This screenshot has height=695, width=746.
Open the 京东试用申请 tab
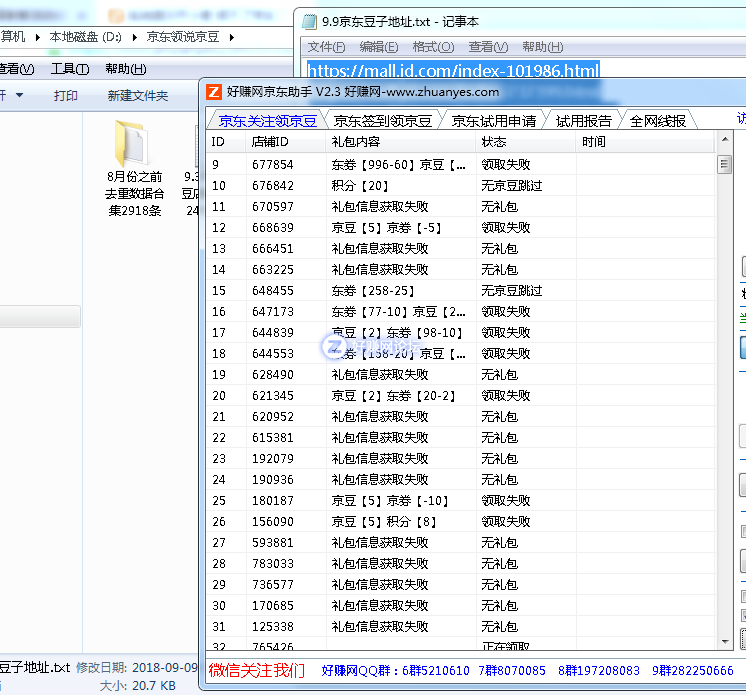point(494,121)
